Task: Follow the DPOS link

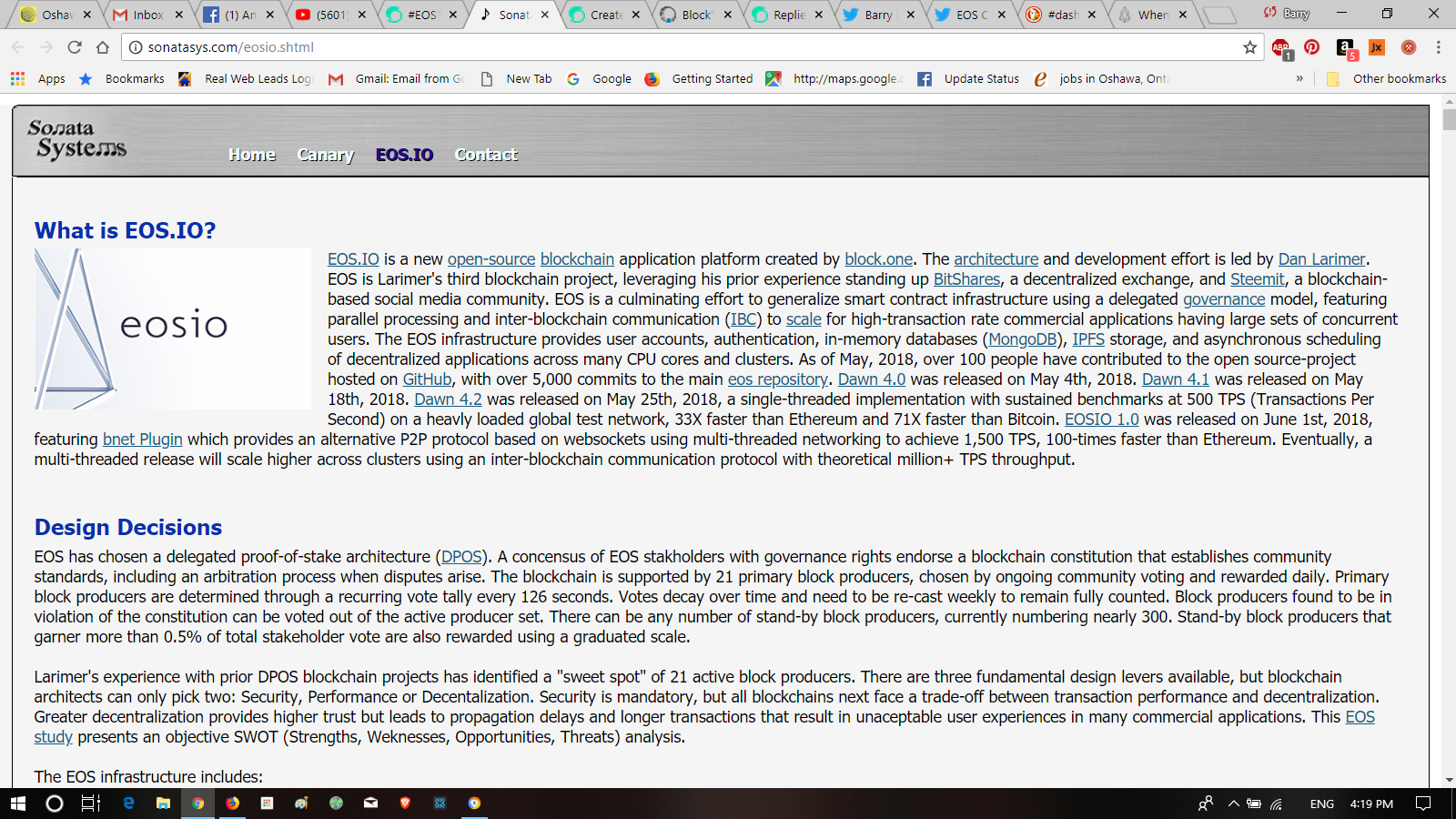Action: click(461, 557)
